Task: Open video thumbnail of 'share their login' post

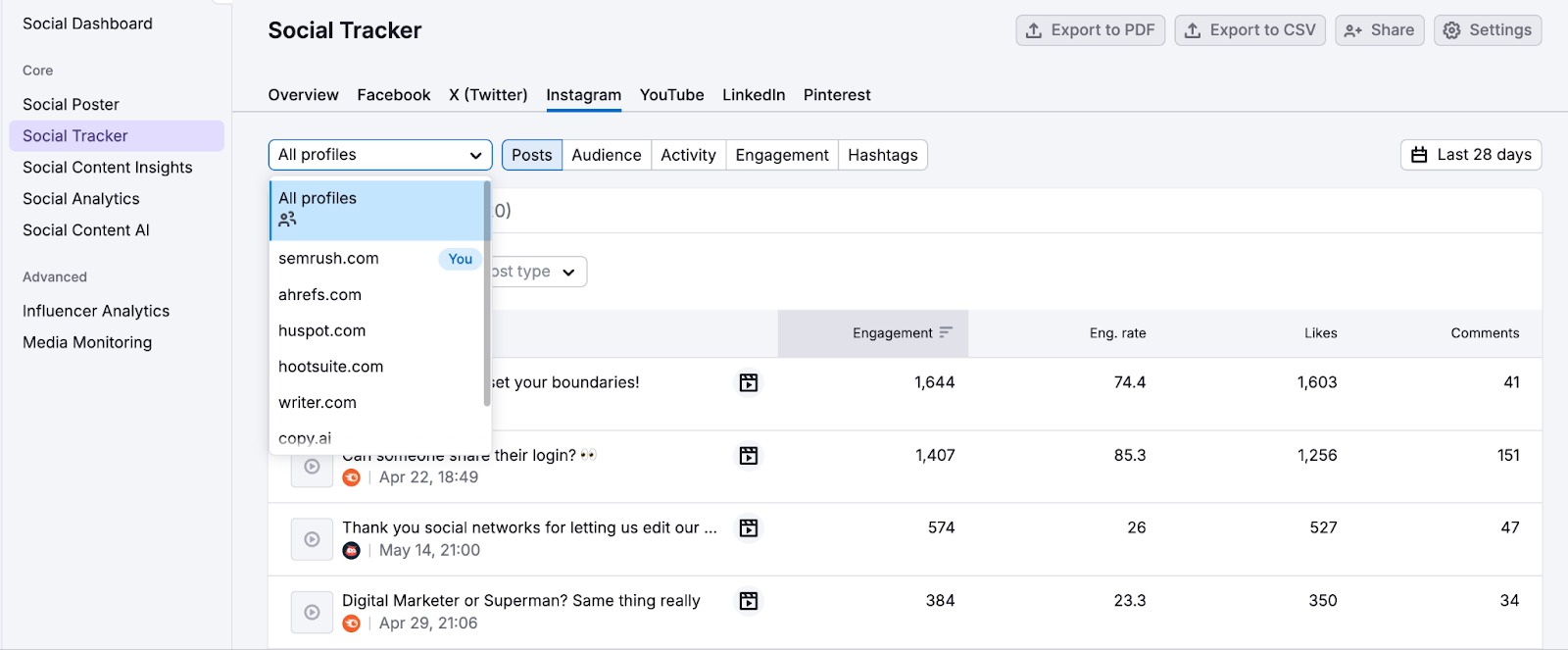Action: pos(312,467)
